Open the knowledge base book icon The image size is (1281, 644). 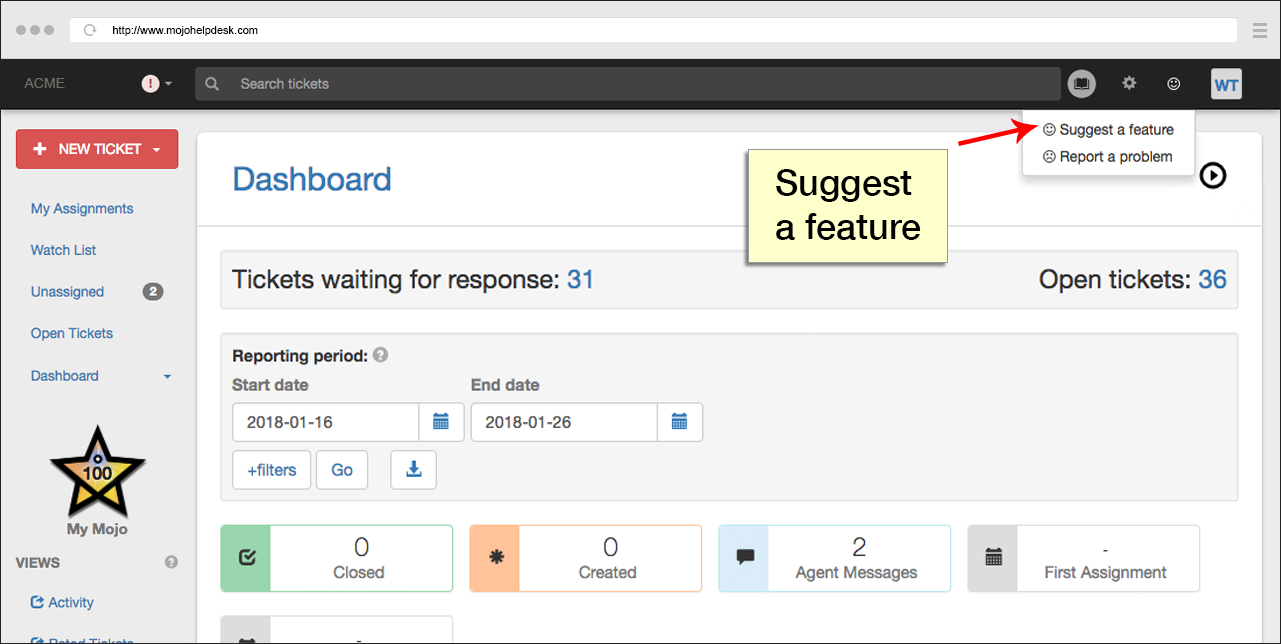point(1081,84)
